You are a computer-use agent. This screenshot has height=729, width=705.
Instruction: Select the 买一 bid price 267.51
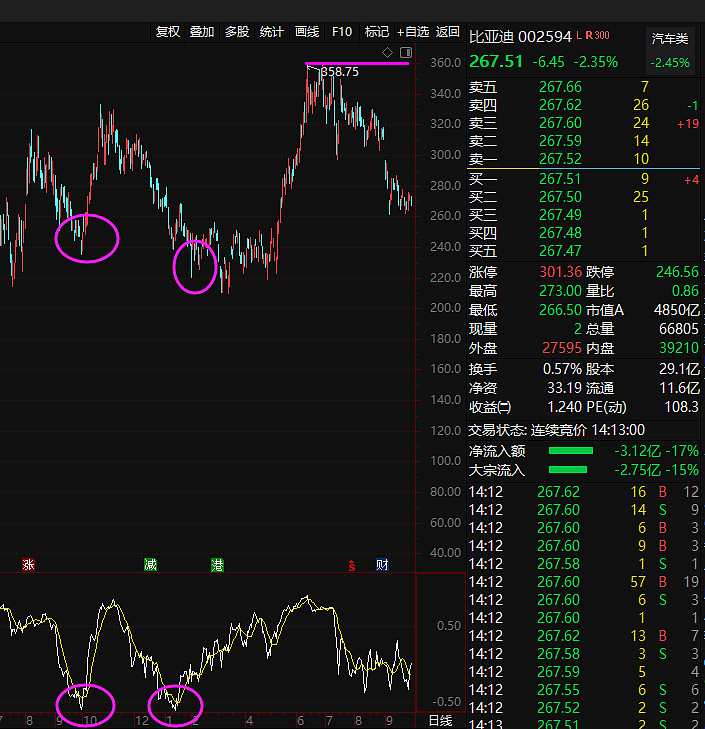pos(560,179)
